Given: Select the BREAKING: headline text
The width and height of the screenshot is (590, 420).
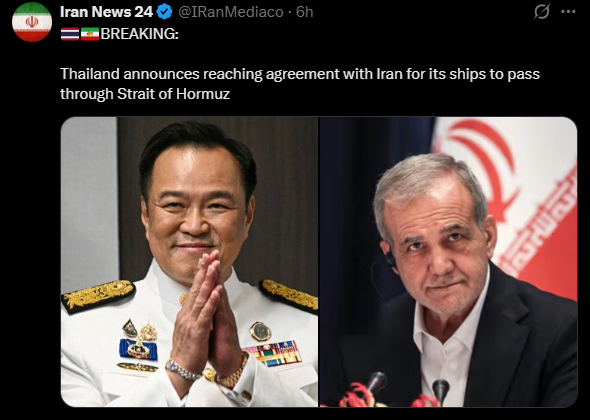Looking at the screenshot, I should 140,34.
